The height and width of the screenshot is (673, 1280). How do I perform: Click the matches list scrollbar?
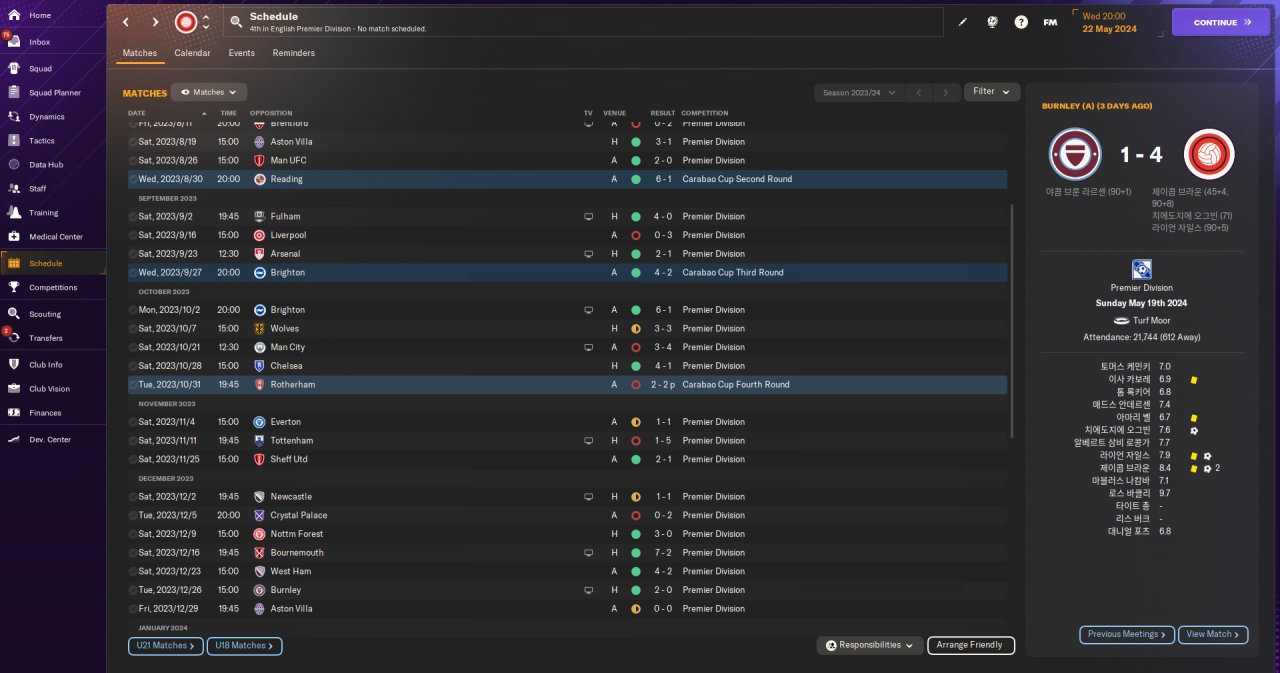pos(1013,321)
